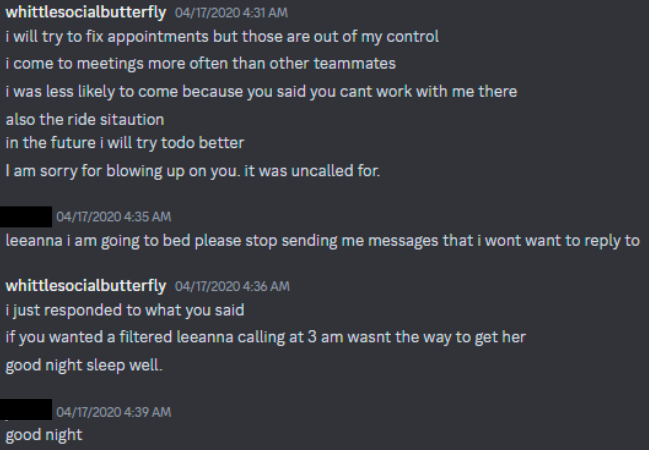Click the message about coming to meetings more often
The width and height of the screenshot is (649, 450).
tap(200, 64)
